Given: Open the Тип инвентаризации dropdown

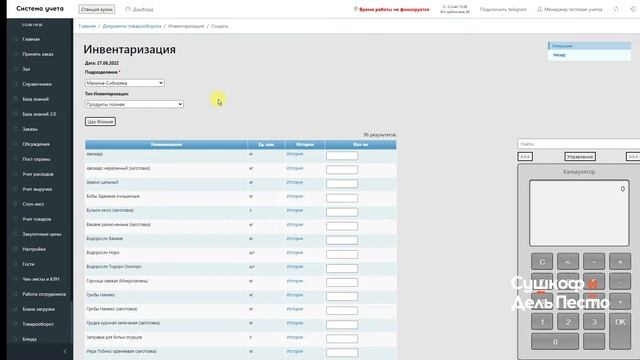Looking at the screenshot, I should [x=134, y=104].
